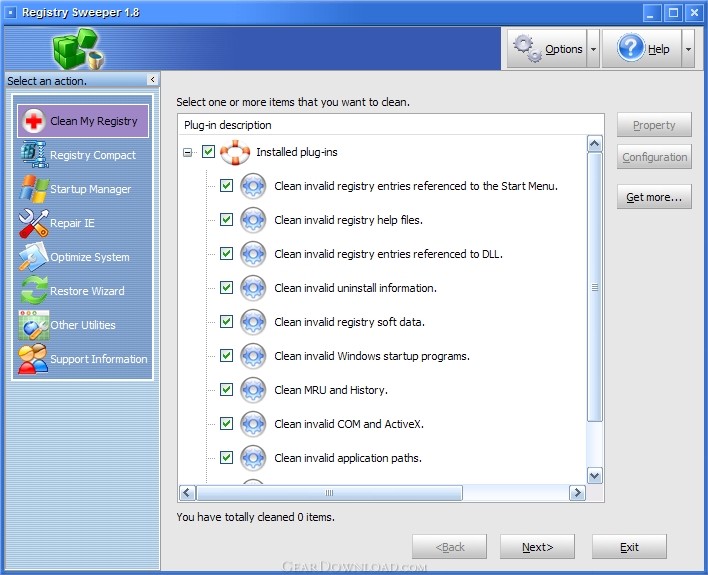The width and height of the screenshot is (708, 575).
Task: Click the Startup Manager Windows flag icon
Action: pos(34,189)
